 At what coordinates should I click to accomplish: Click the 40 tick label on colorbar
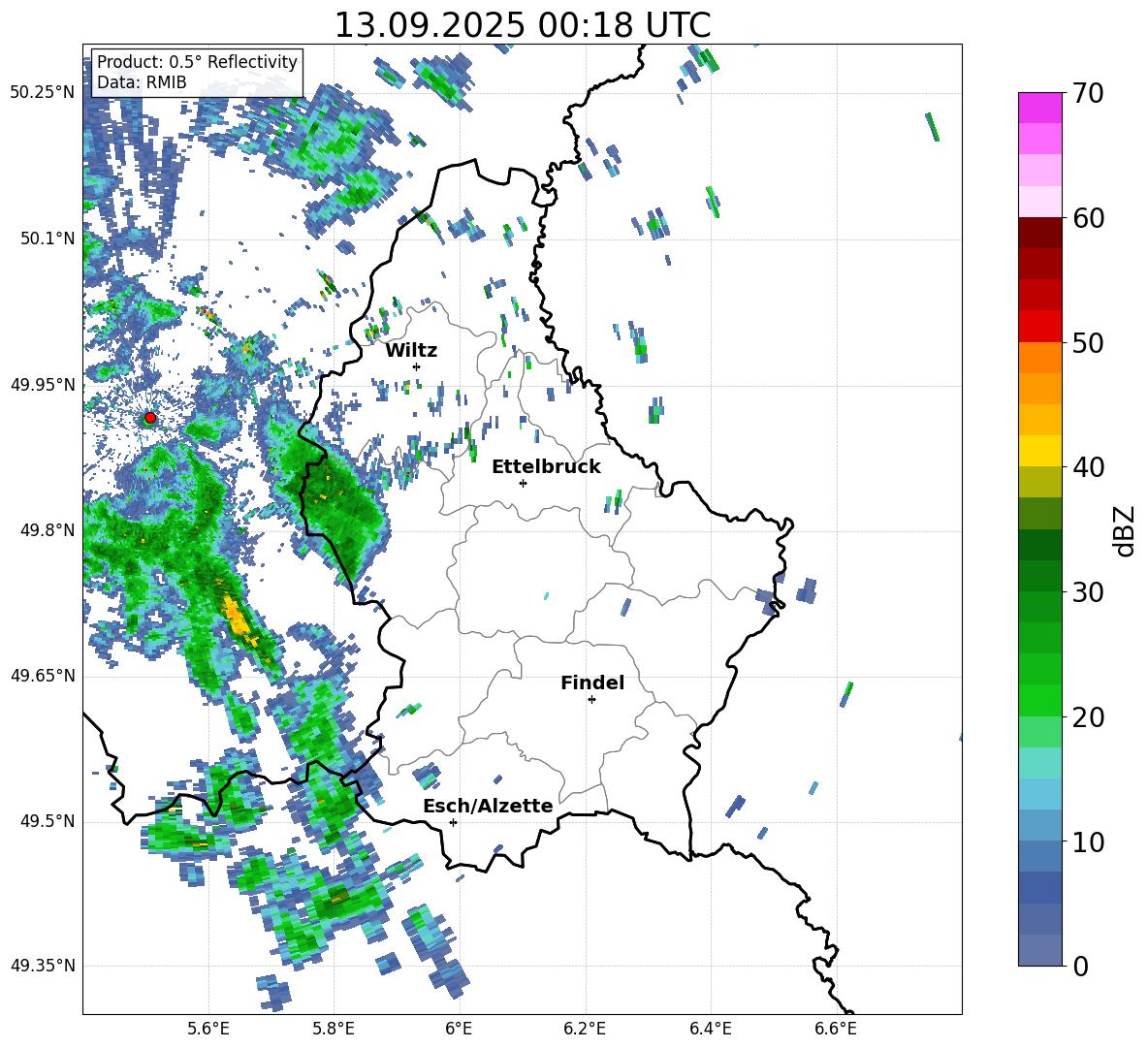1088,467
